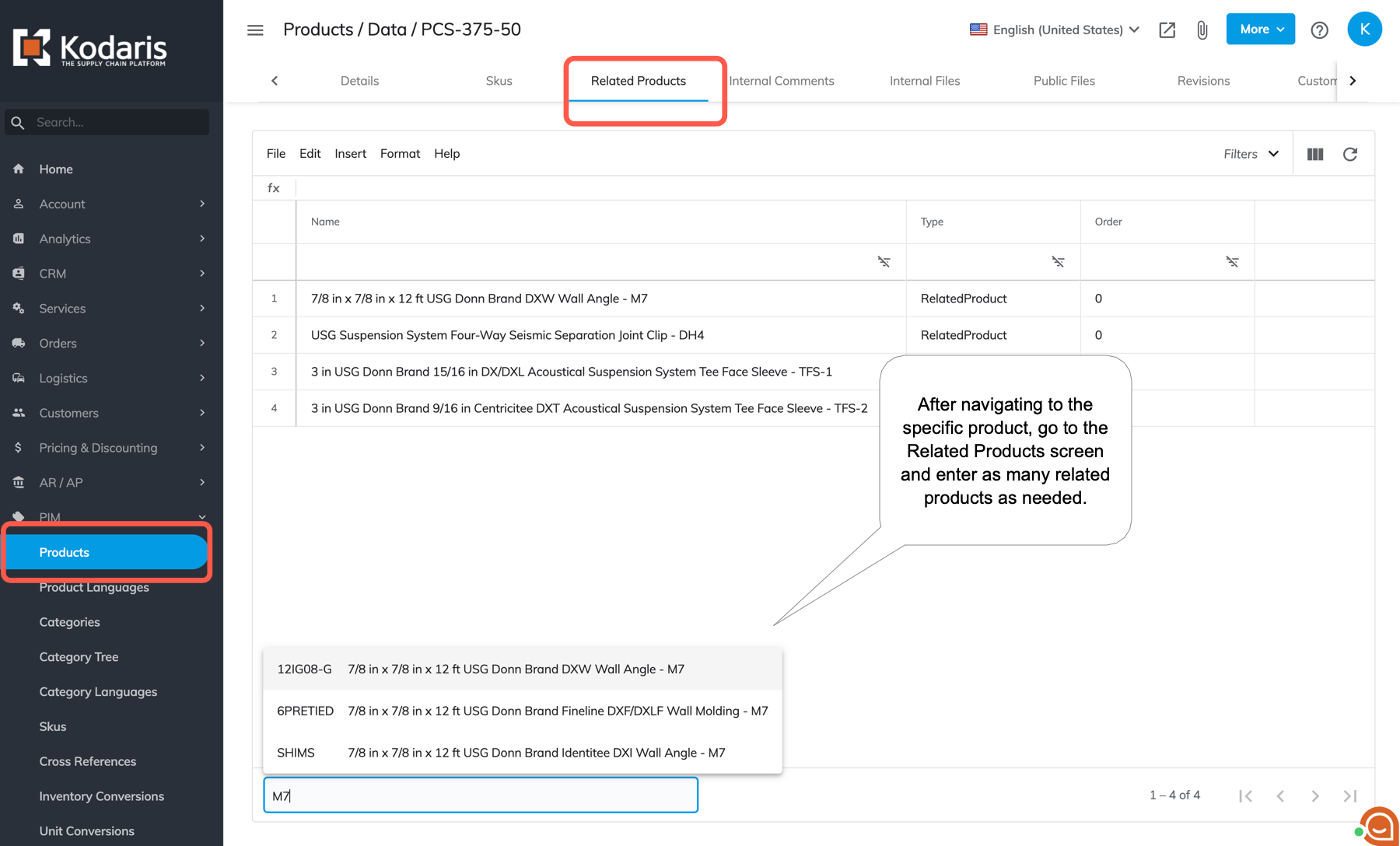Click the Home icon in sidebar
1400x846 pixels.
(19, 169)
